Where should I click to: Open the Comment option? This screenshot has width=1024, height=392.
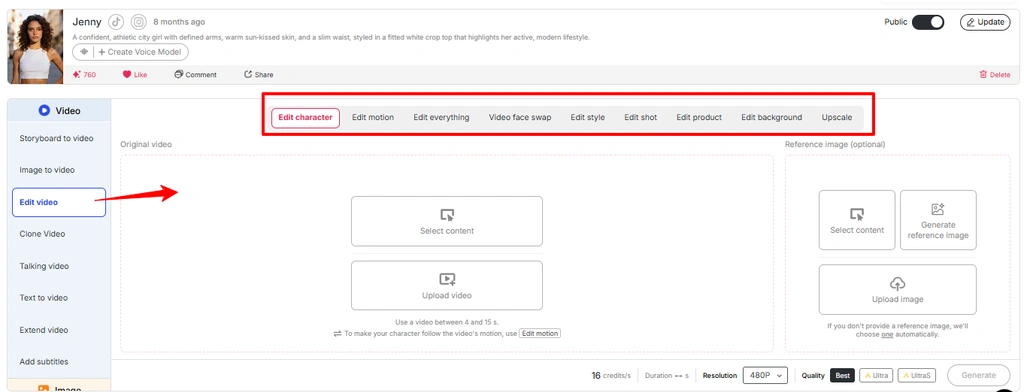tap(195, 74)
